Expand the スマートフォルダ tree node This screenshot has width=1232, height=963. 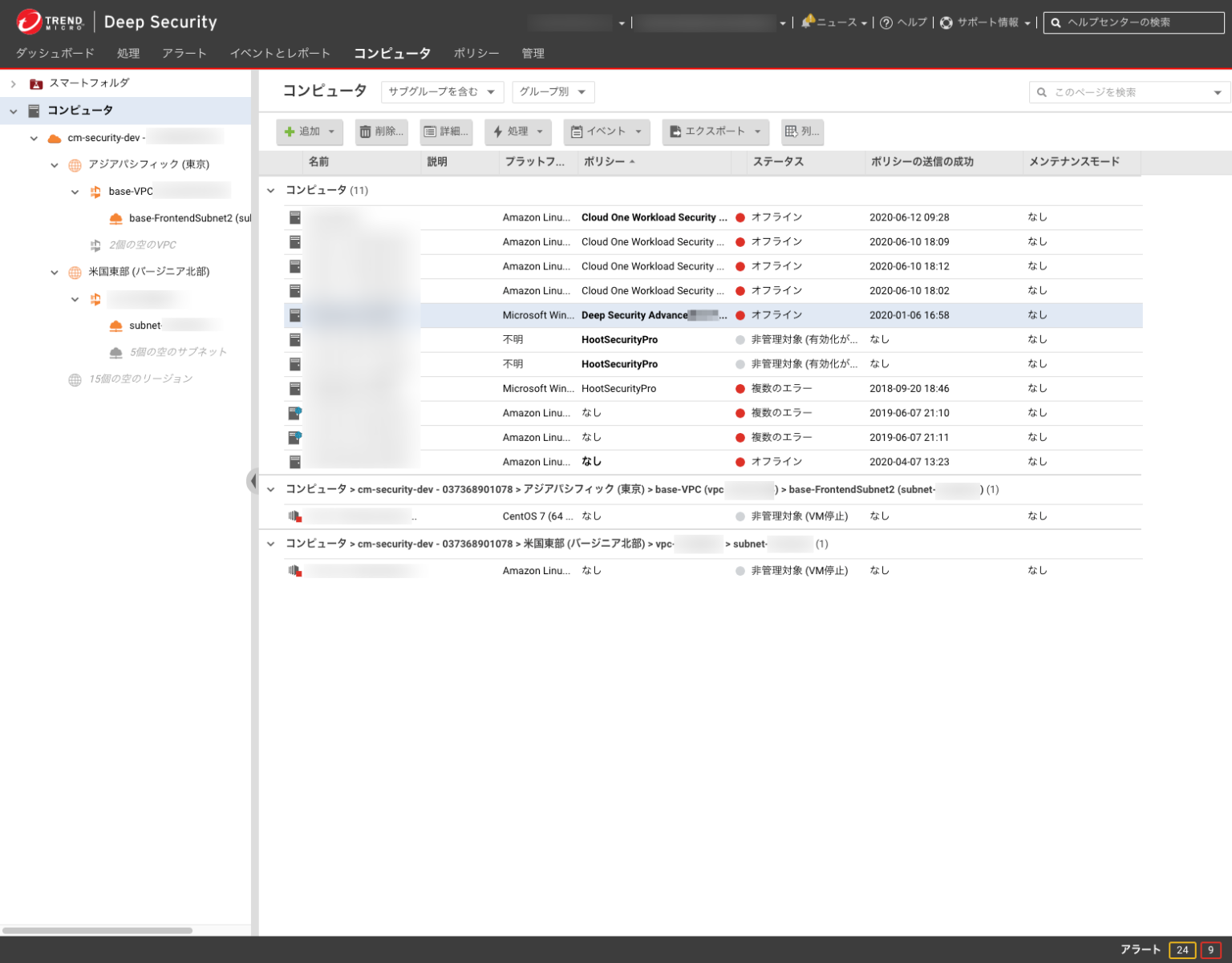[13, 83]
